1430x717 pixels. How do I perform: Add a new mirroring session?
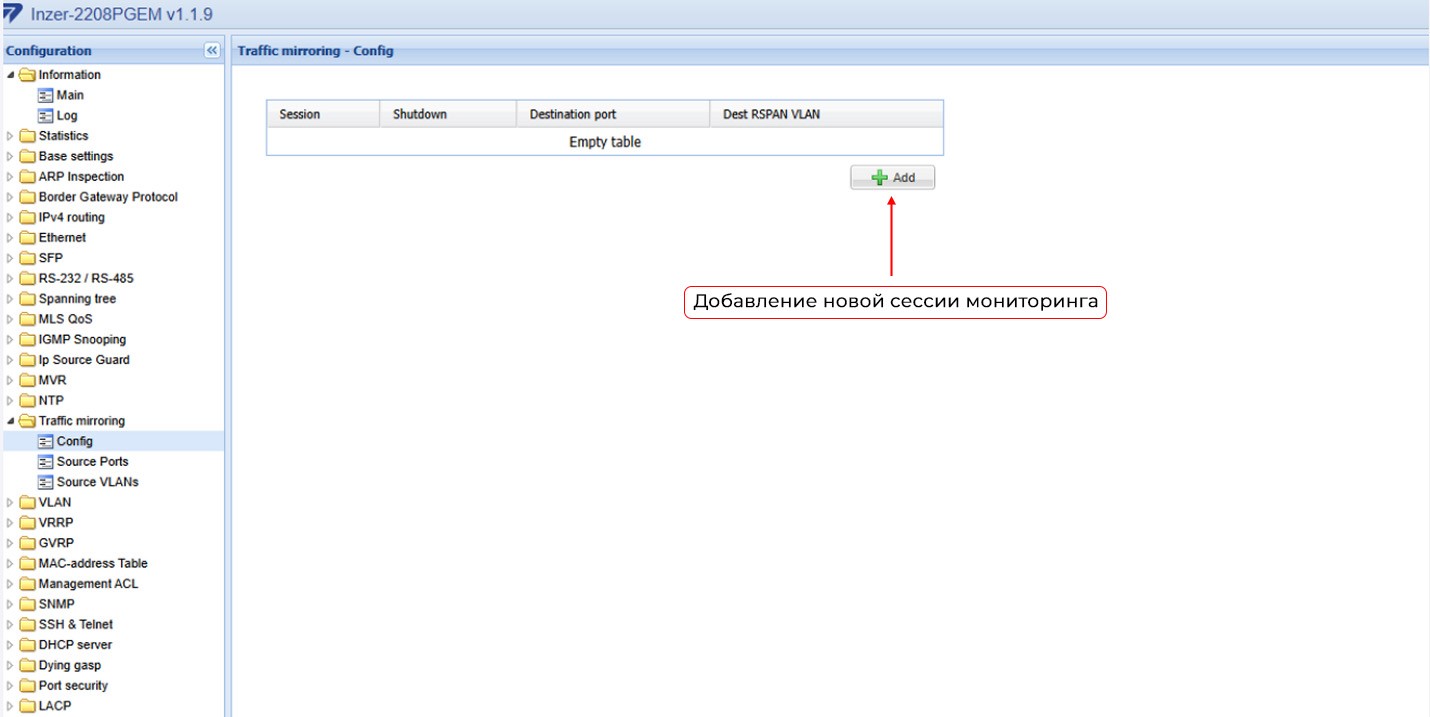click(x=893, y=178)
